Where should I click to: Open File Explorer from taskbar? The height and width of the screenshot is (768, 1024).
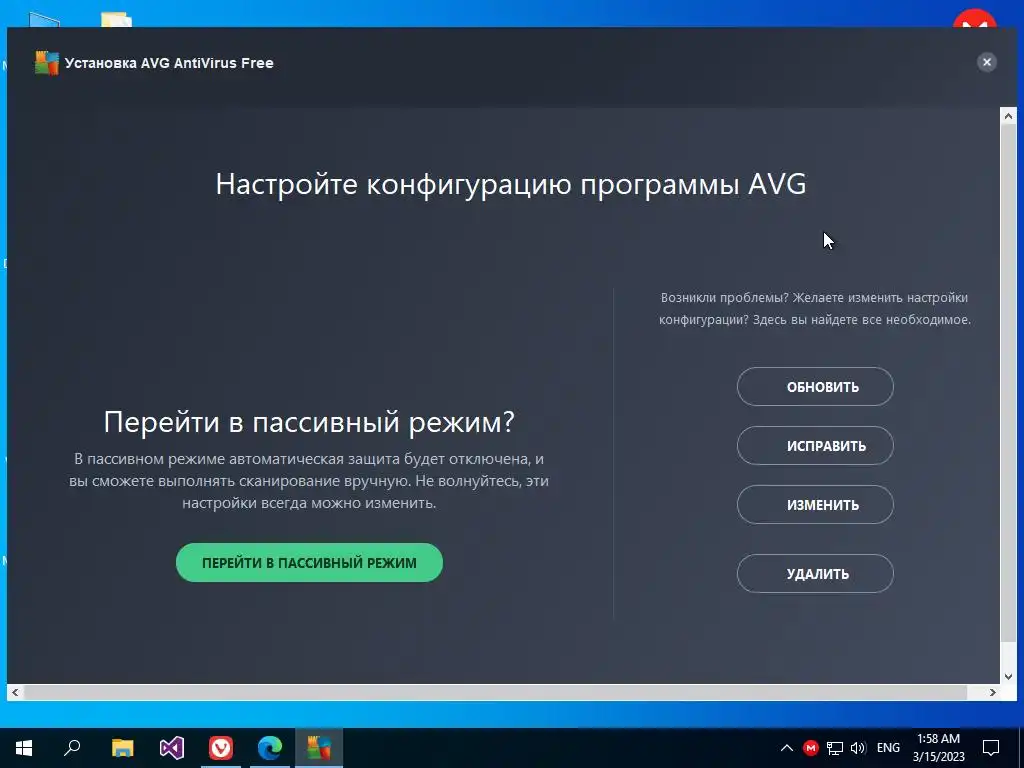tap(122, 748)
